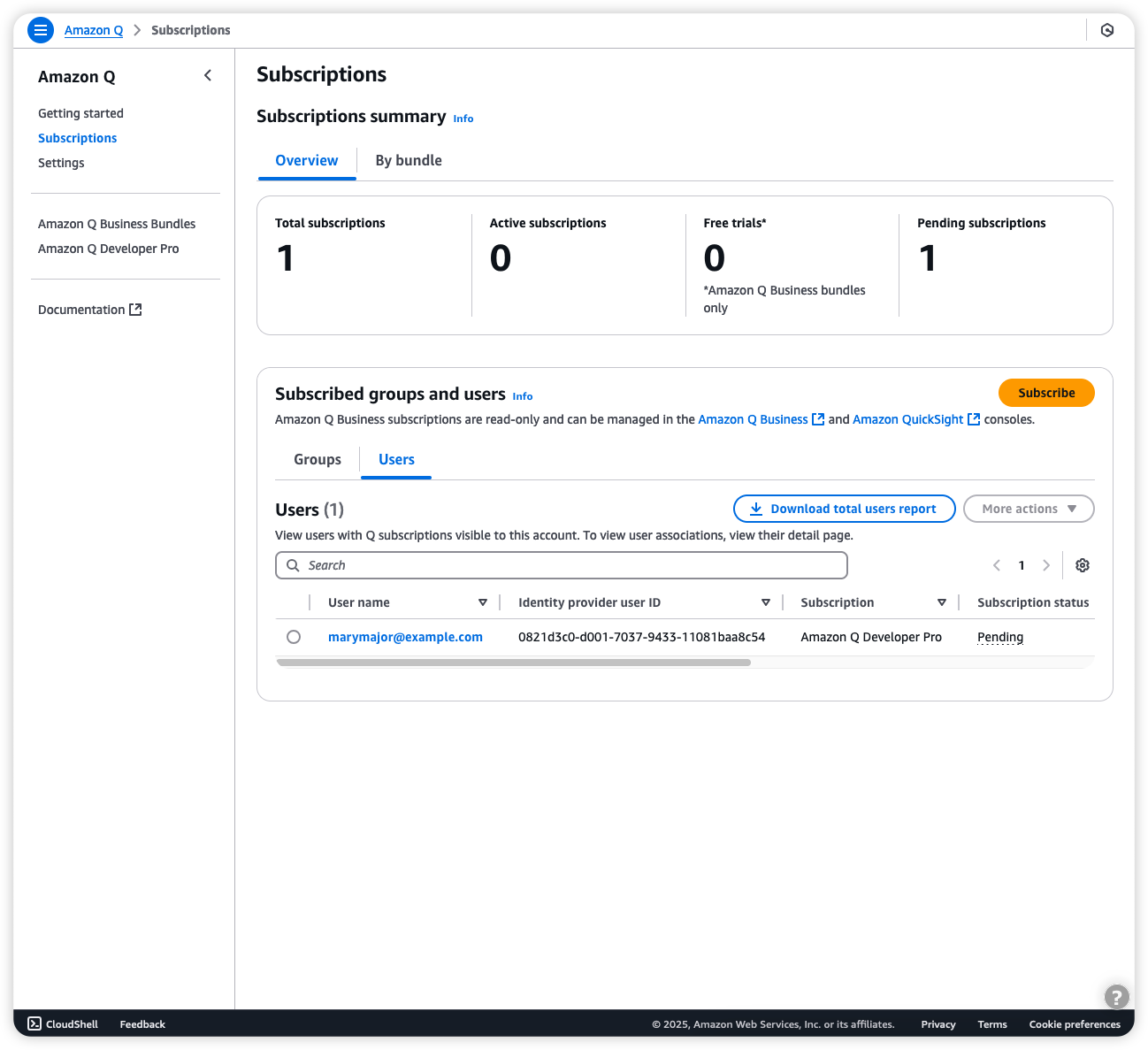Select the marymajor@example.com row radio button
This screenshot has height=1050, width=1148.
(294, 637)
